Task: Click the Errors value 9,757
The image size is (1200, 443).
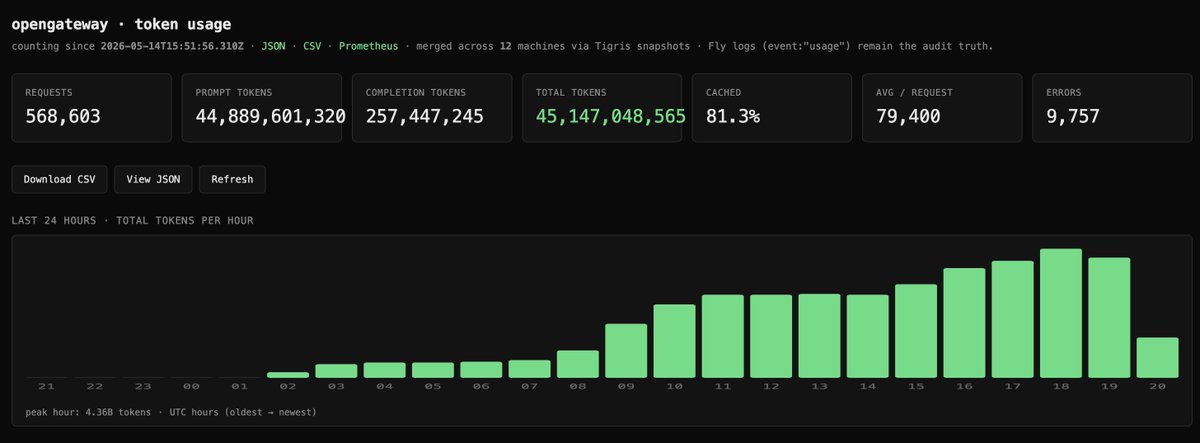Action: point(1072,116)
